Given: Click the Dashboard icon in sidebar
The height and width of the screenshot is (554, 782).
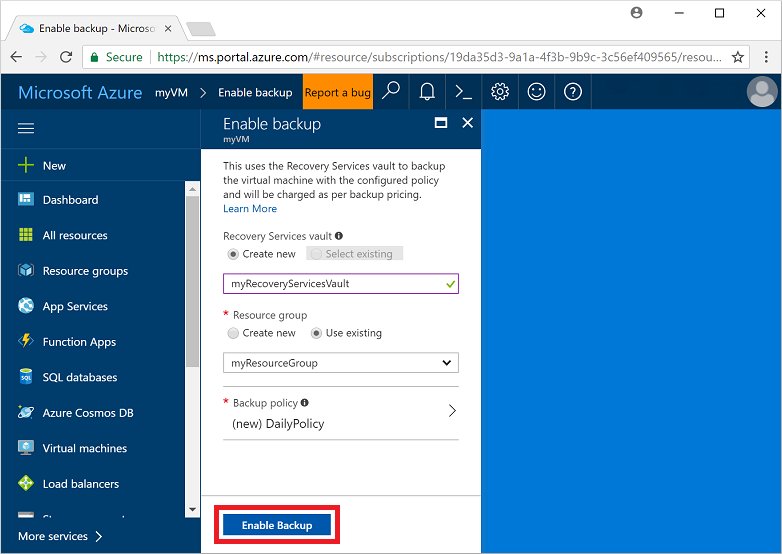Looking at the screenshot, I should click(25, 199).
